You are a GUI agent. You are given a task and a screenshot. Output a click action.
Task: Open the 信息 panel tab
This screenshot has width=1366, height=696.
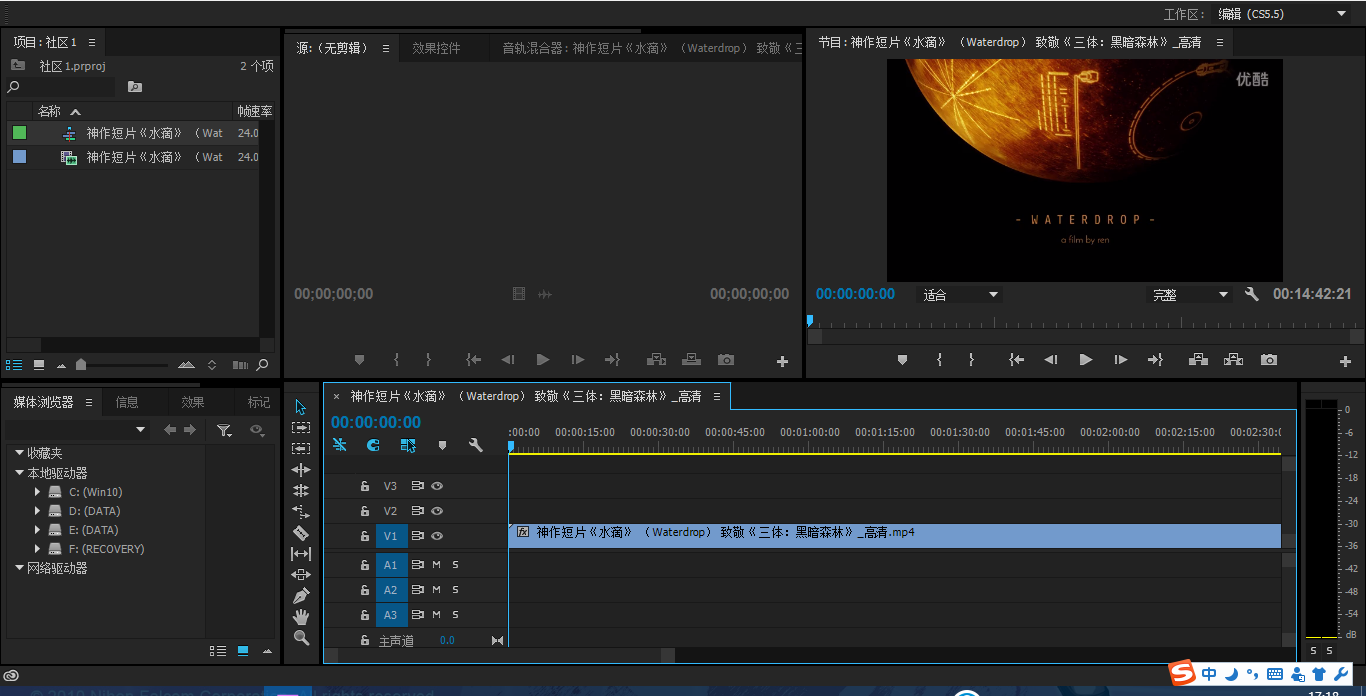[x=127, y=402]
